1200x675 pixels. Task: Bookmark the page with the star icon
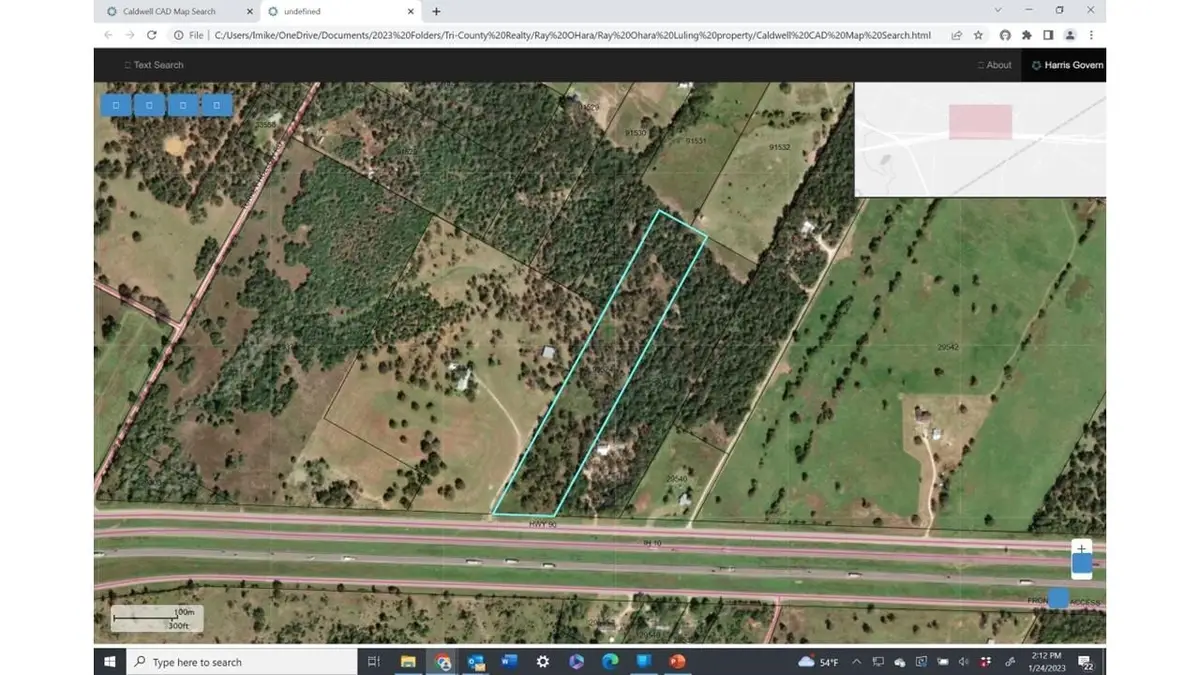click(978, 34)
